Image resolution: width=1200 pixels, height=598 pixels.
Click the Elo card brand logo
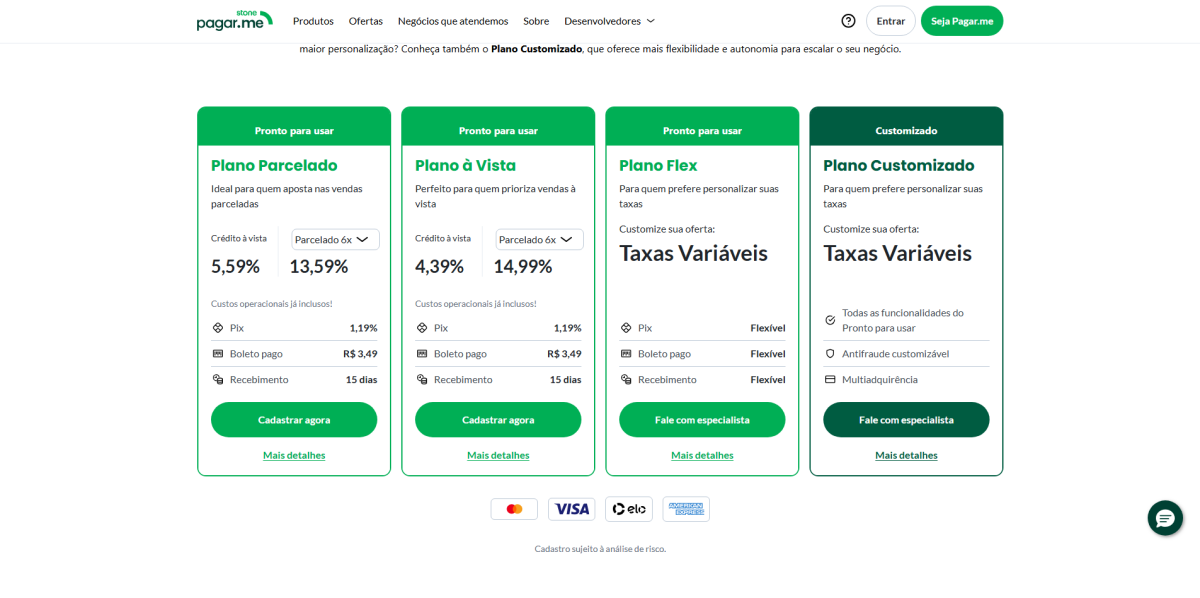629,509
